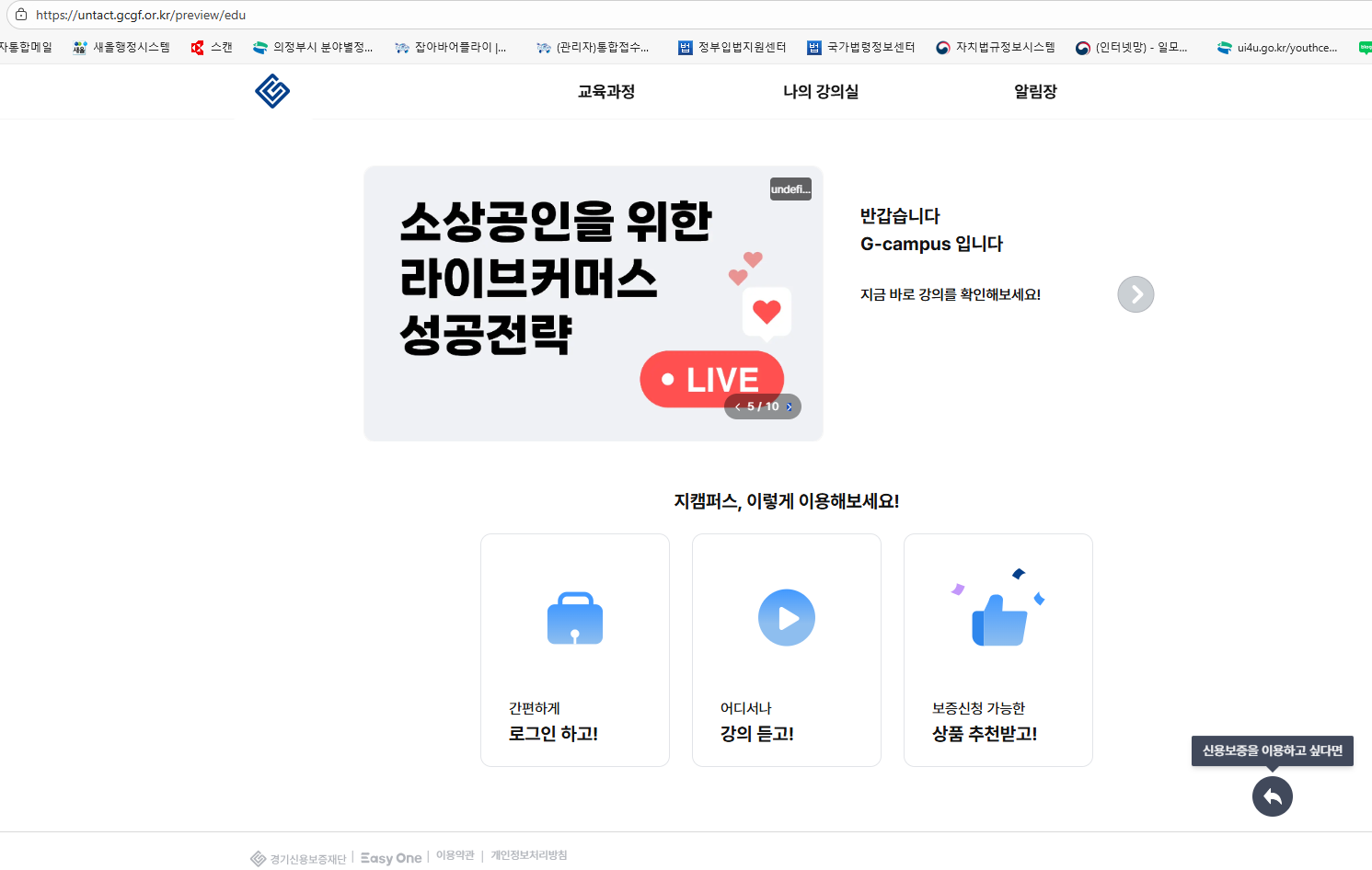
Task: Open the 스캔 bookmark
Action: tap(211, 47)
